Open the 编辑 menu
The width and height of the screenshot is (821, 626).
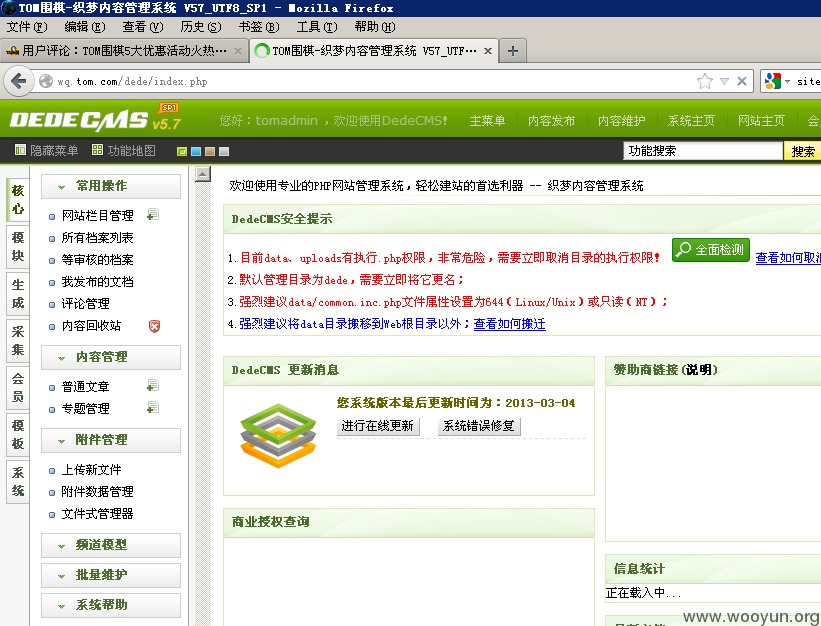[x=85, y=27]
